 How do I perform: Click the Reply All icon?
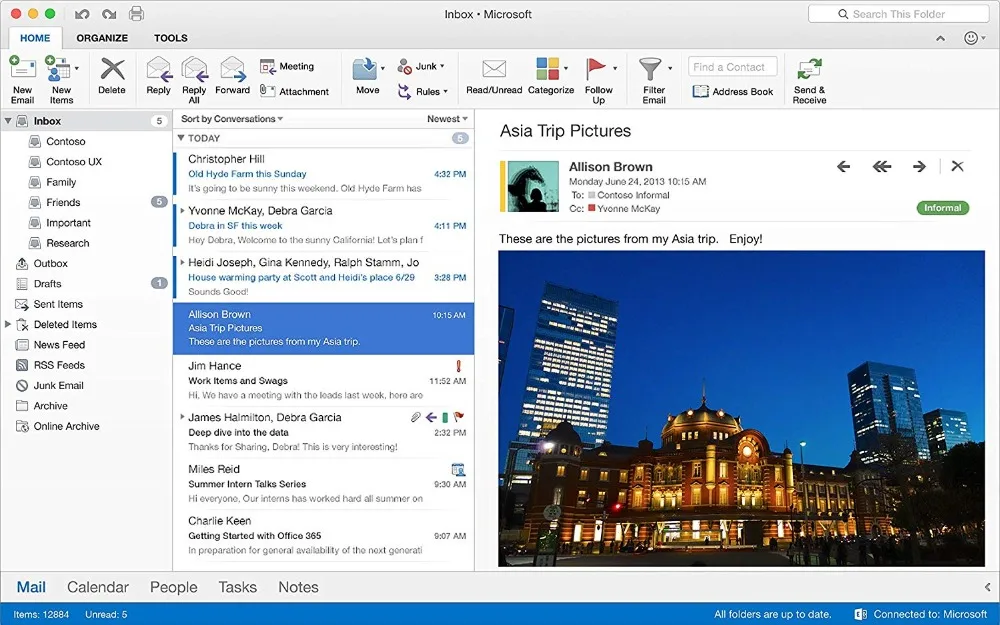click(x=194, y=71)
